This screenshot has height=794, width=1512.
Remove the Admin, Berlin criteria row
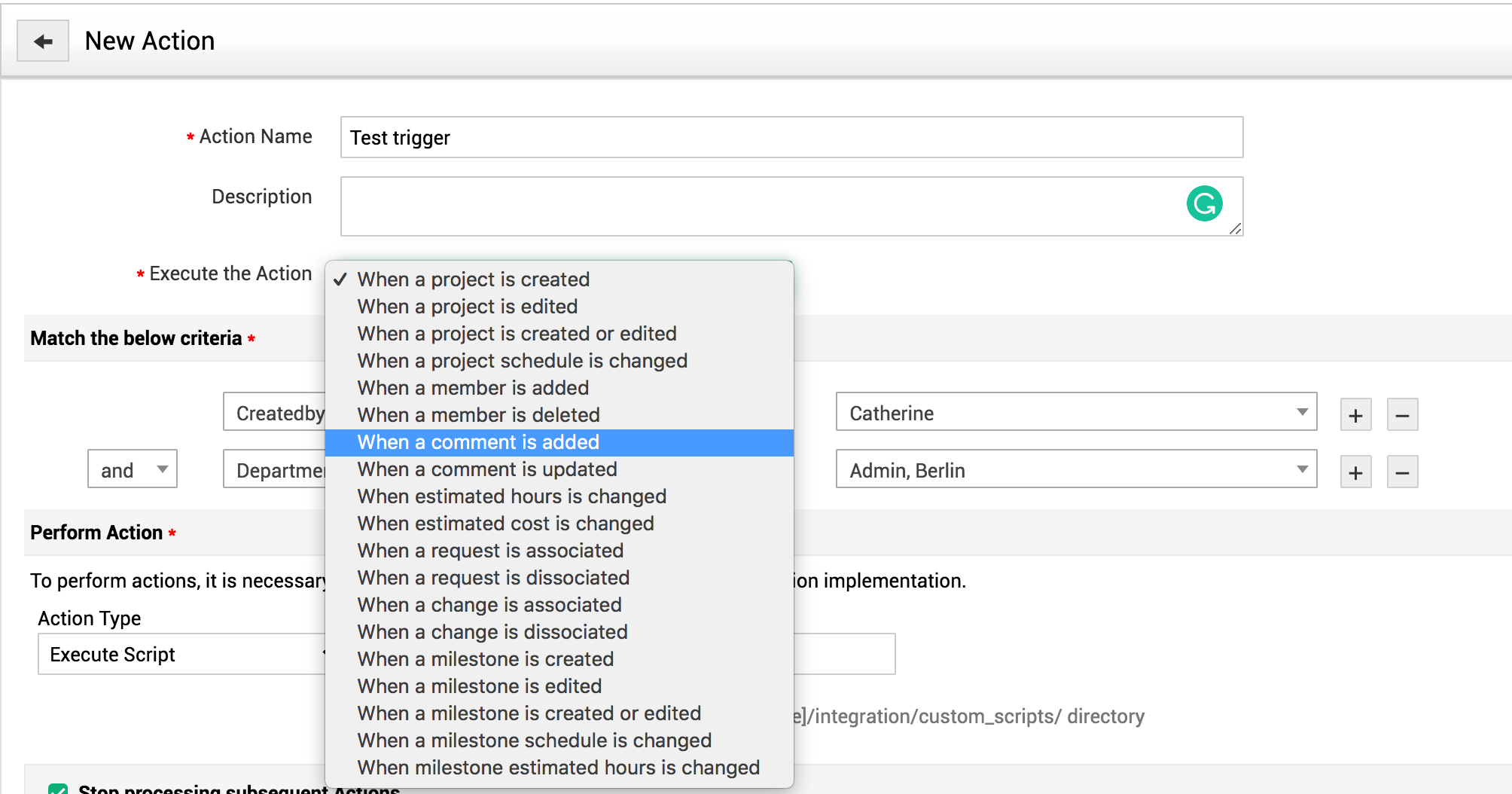[1402, 472]
